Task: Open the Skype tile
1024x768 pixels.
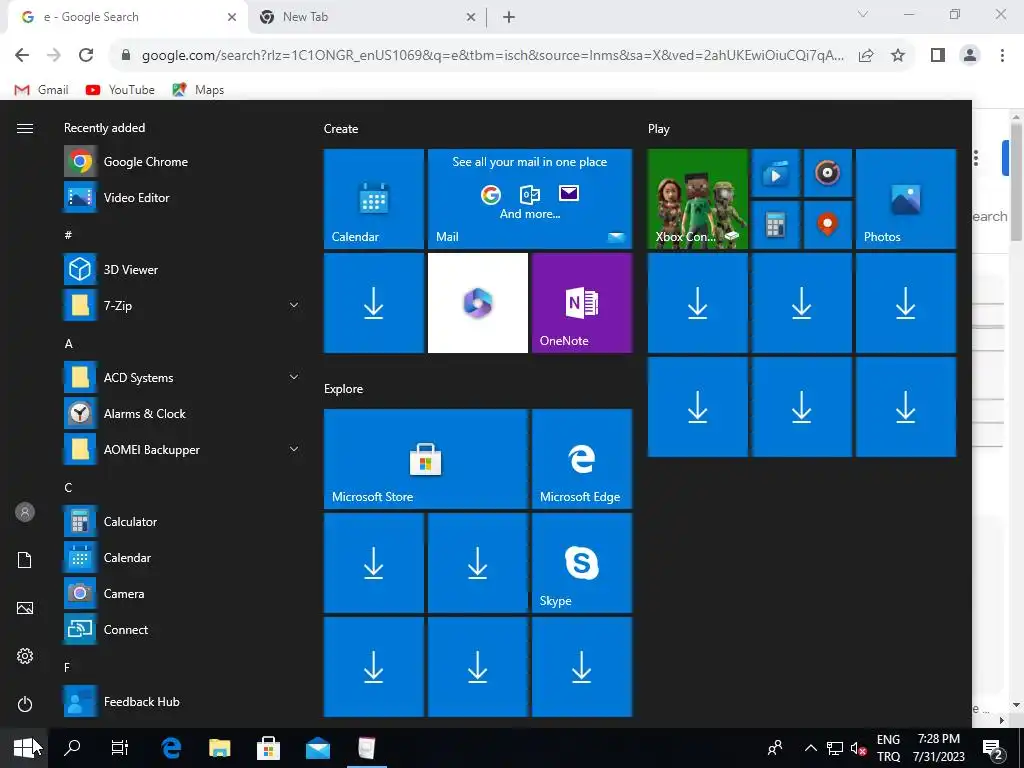Action: 582,563
